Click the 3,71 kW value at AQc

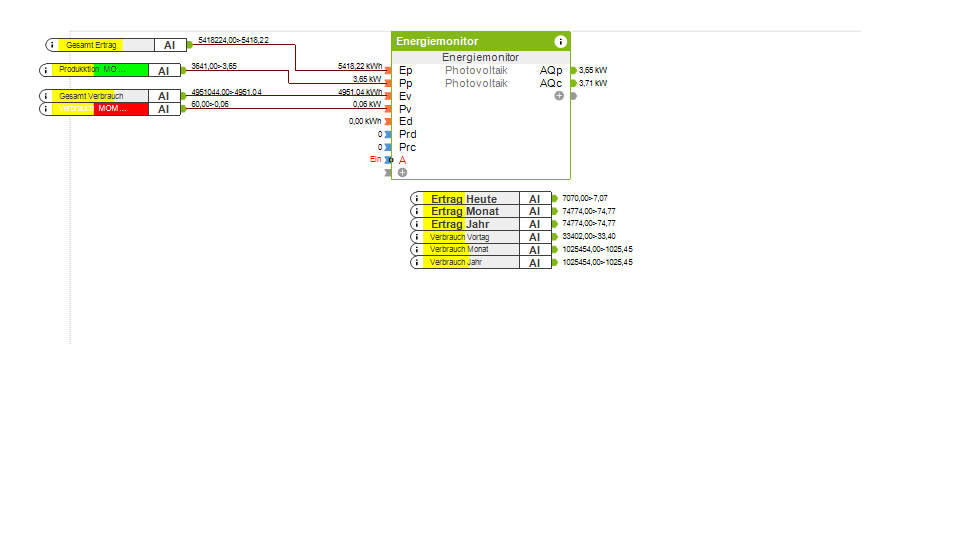click(593, 83)
